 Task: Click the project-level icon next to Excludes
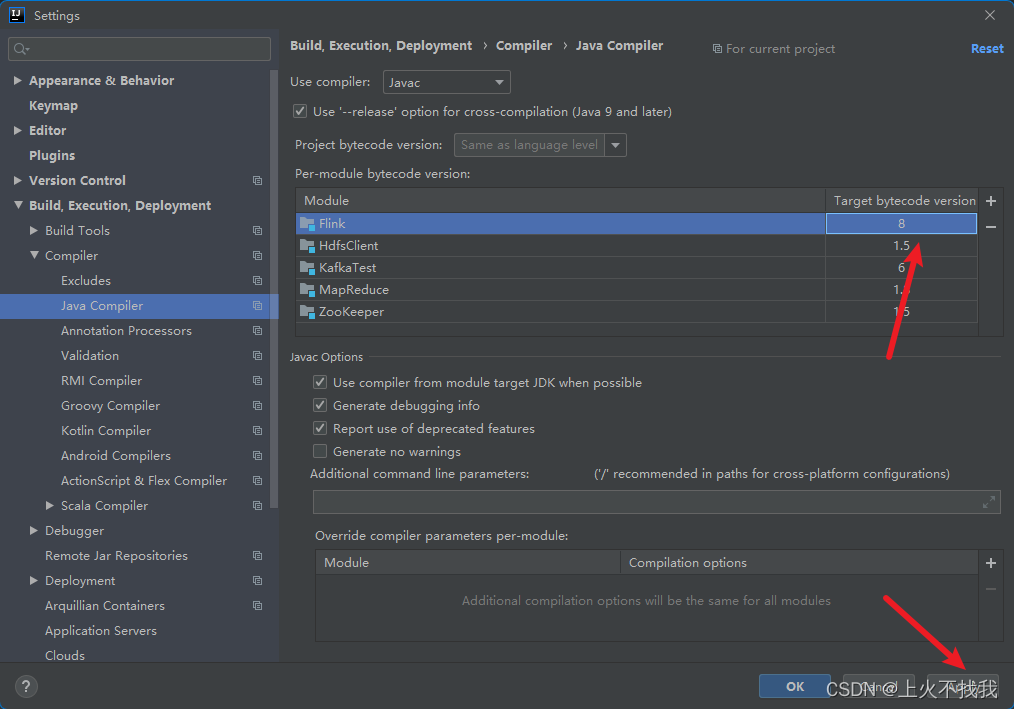click(x=257, y=281)
